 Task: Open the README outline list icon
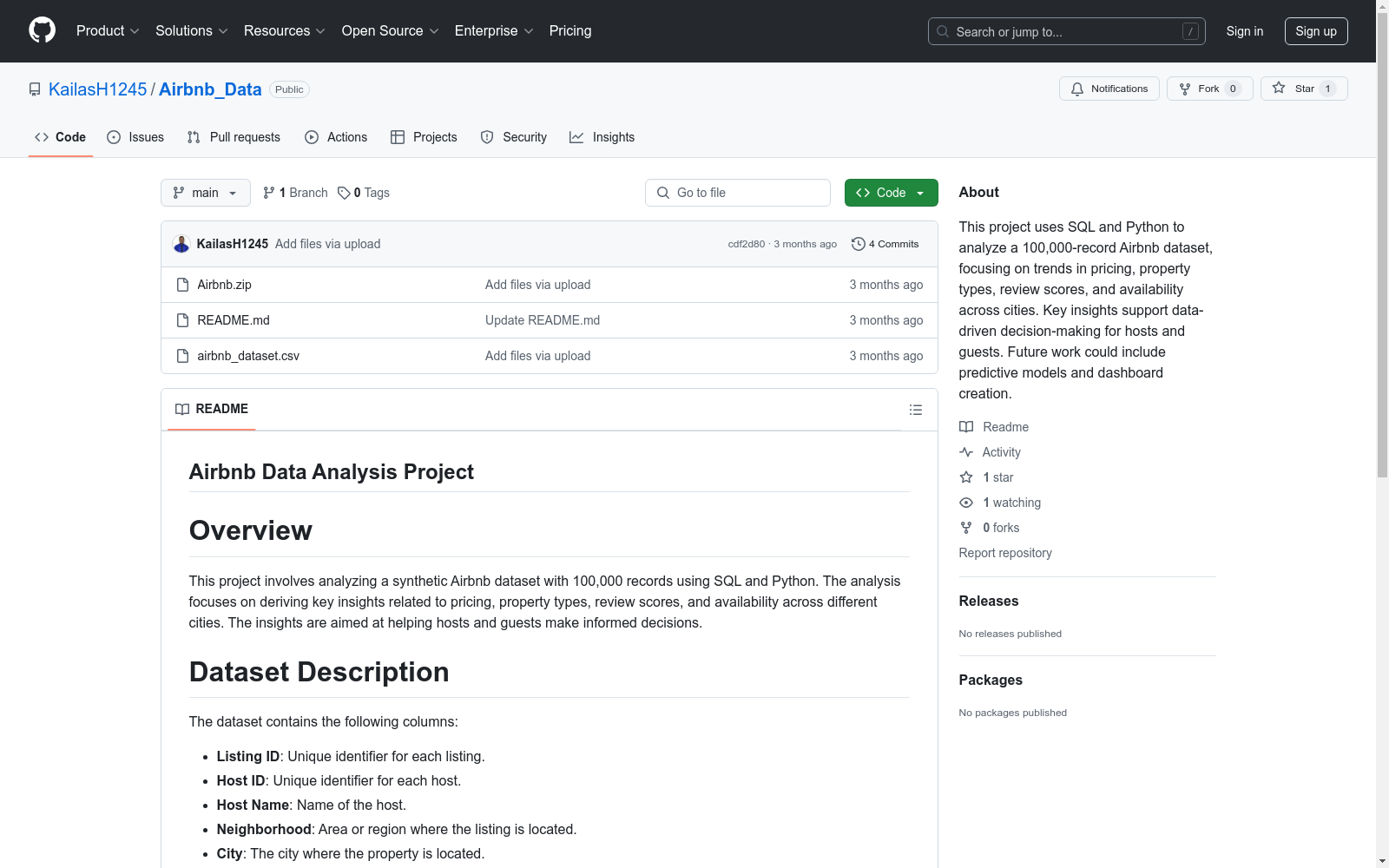click(916, 410)
